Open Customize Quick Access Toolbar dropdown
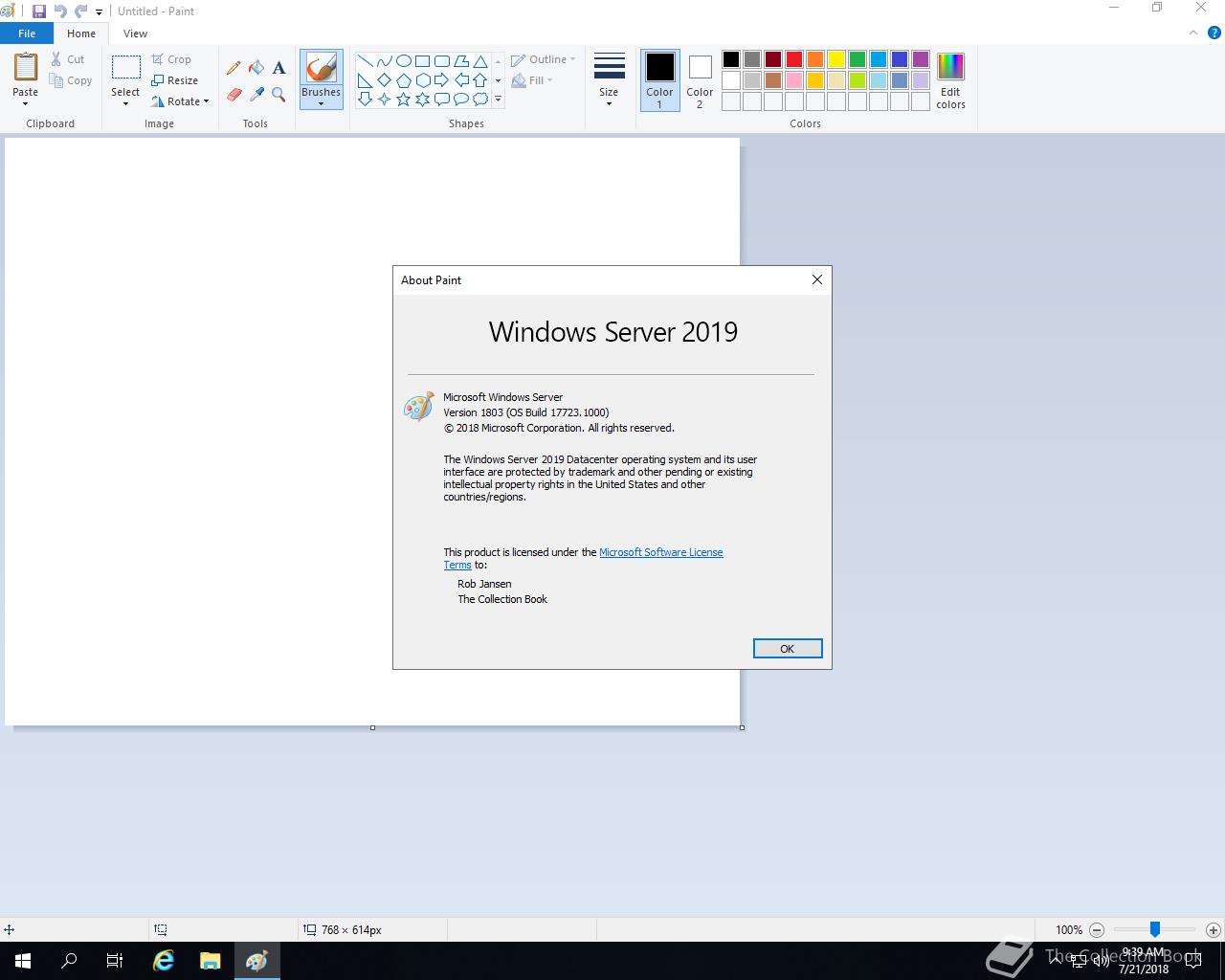Viewport: 1225px width, 980px height. [99, 12]
